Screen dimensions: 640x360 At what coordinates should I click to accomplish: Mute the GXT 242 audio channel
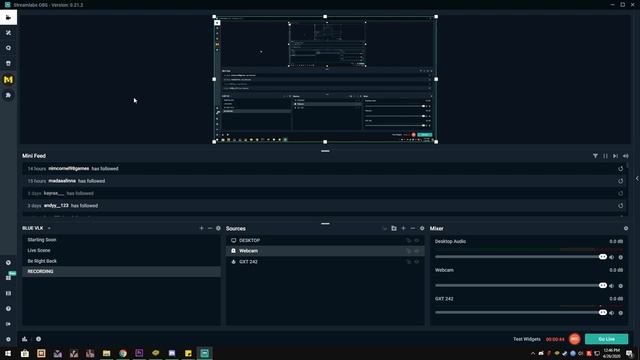(x=611, y=313)
